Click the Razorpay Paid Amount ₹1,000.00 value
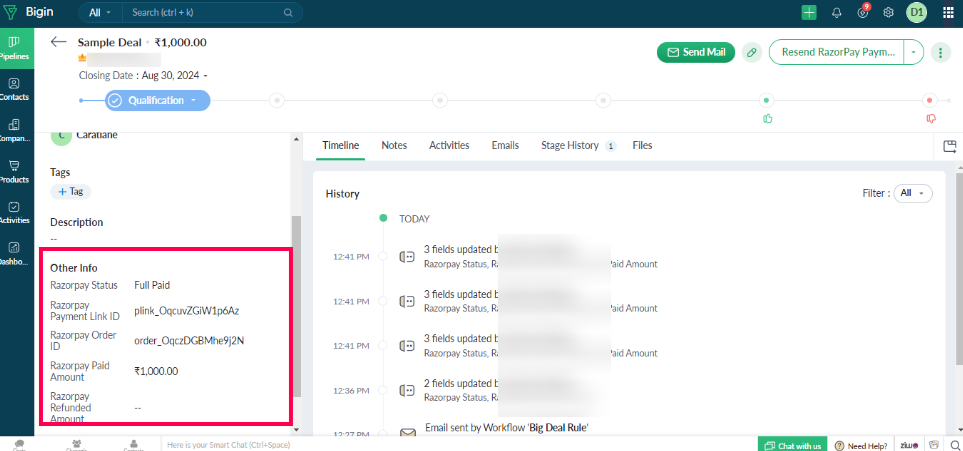This screenshot has height=451, width=963. pyautogui.click(x=157, y=371)
